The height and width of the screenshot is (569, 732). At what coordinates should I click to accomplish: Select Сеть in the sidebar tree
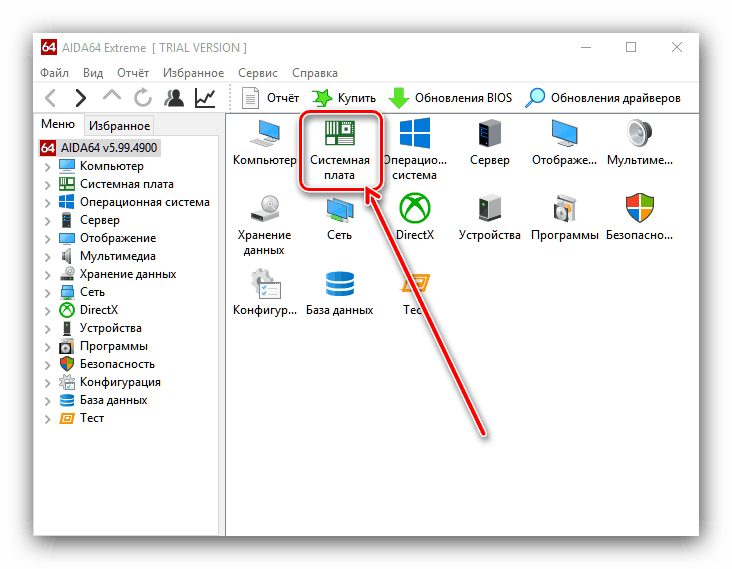pyautogui.click(x=82, y=292)
